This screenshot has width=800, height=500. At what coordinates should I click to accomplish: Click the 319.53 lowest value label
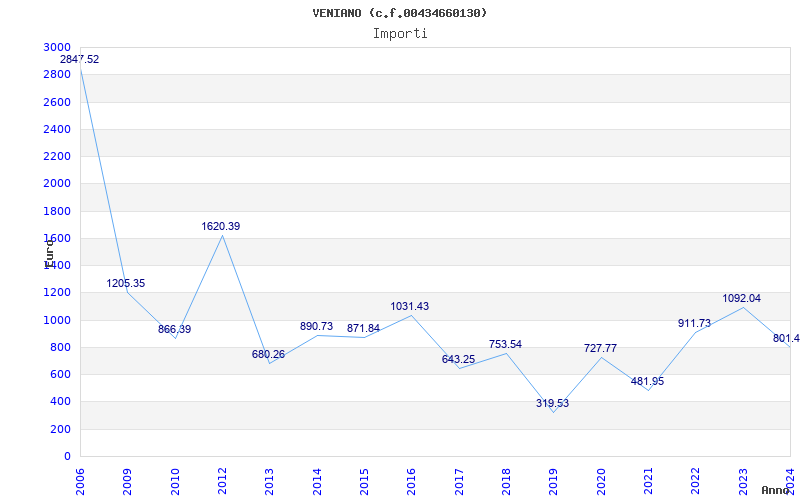click(x=552, y=403)
